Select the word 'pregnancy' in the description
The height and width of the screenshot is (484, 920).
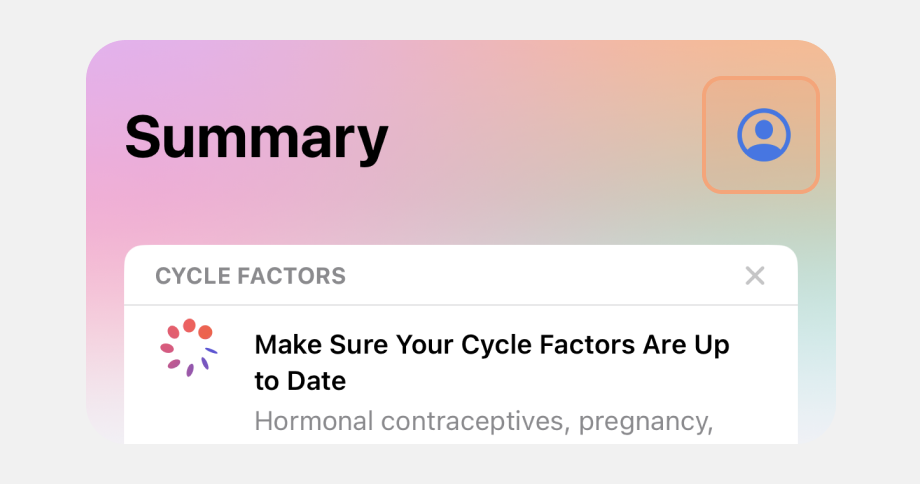pos(645,422)
